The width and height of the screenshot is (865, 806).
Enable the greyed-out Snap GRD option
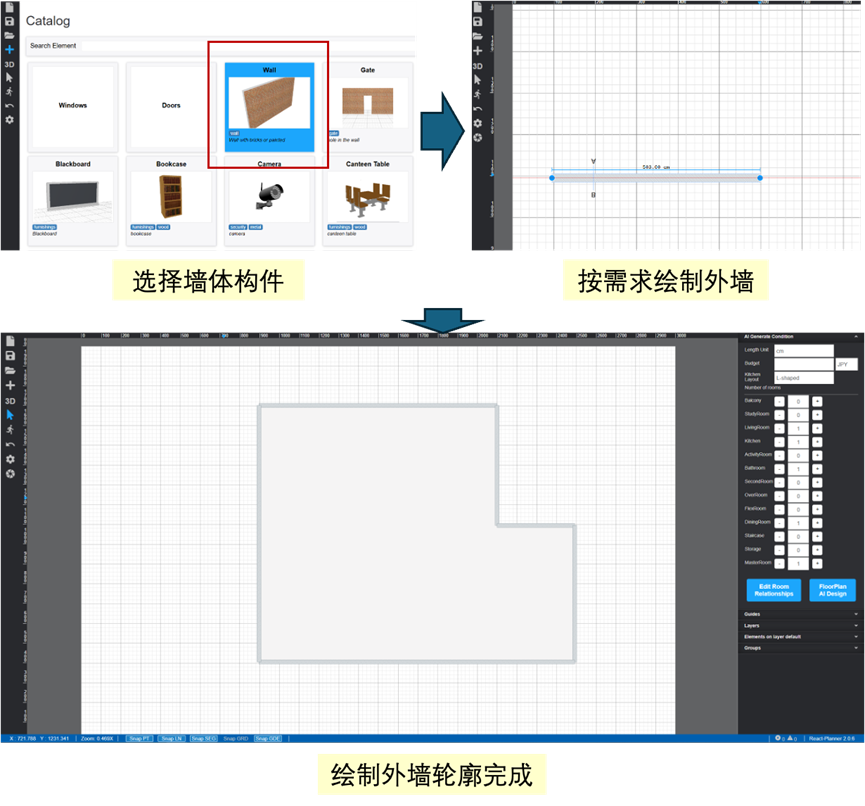click(236, 739)
